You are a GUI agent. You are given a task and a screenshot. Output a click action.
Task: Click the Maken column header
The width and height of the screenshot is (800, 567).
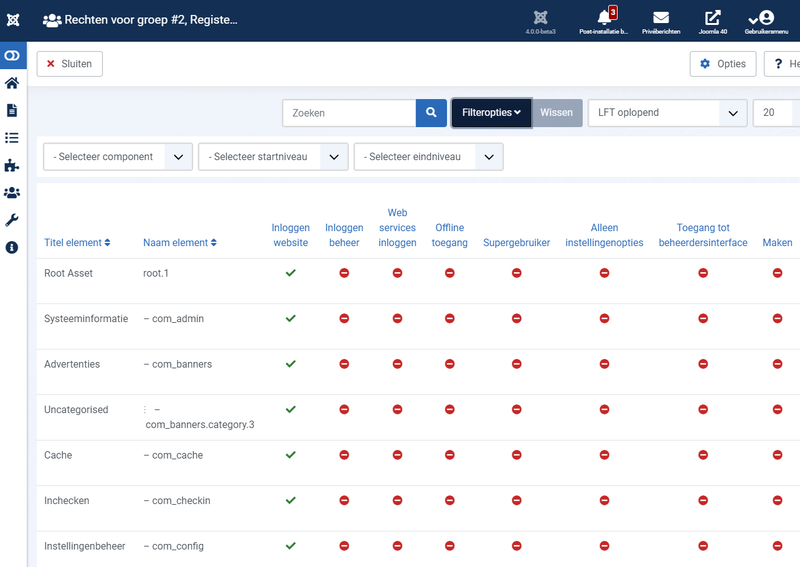(777, 242)
